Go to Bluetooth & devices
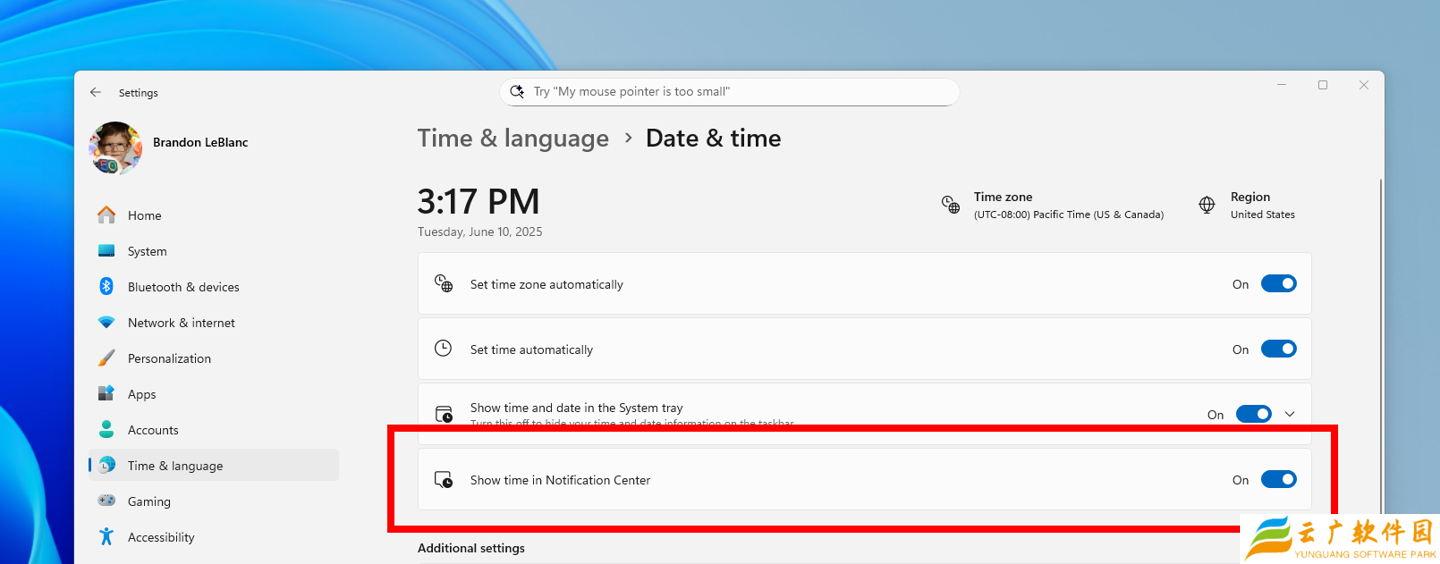 (x=214, y=287)
